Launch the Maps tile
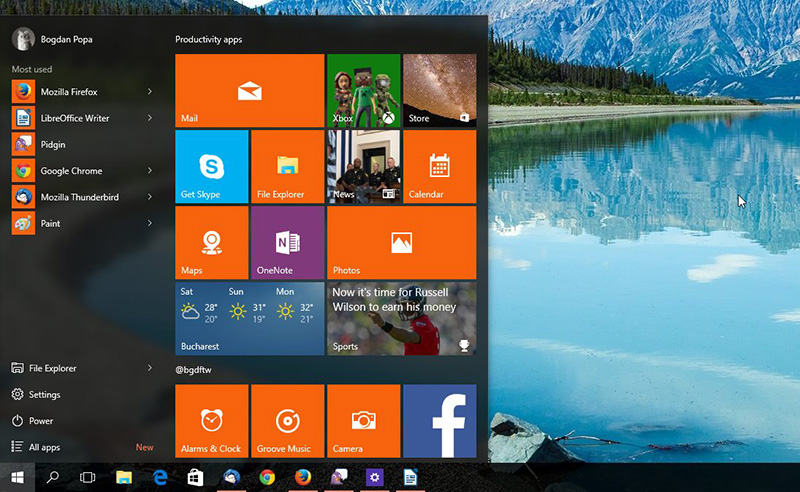800x492 pixels. pyautogui.click(x=212, y=242)
